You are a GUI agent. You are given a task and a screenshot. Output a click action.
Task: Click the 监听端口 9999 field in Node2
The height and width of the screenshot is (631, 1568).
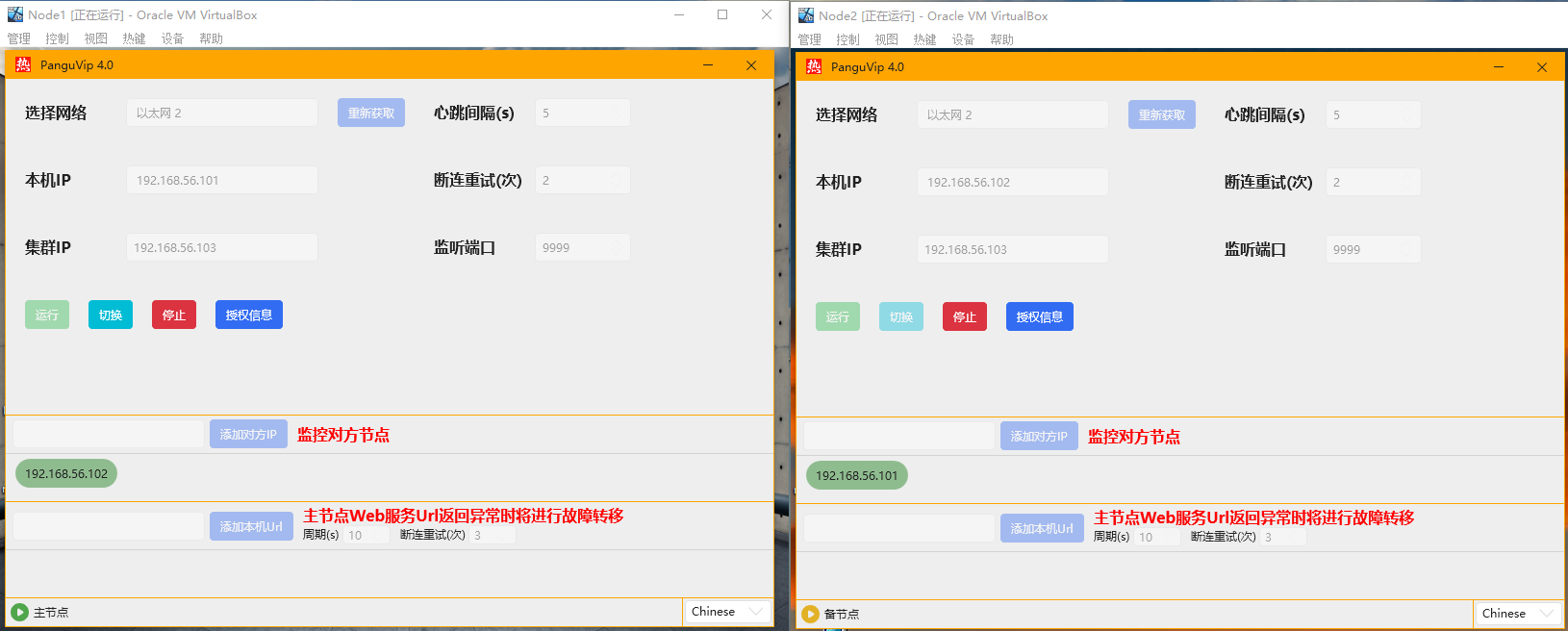1374,249
